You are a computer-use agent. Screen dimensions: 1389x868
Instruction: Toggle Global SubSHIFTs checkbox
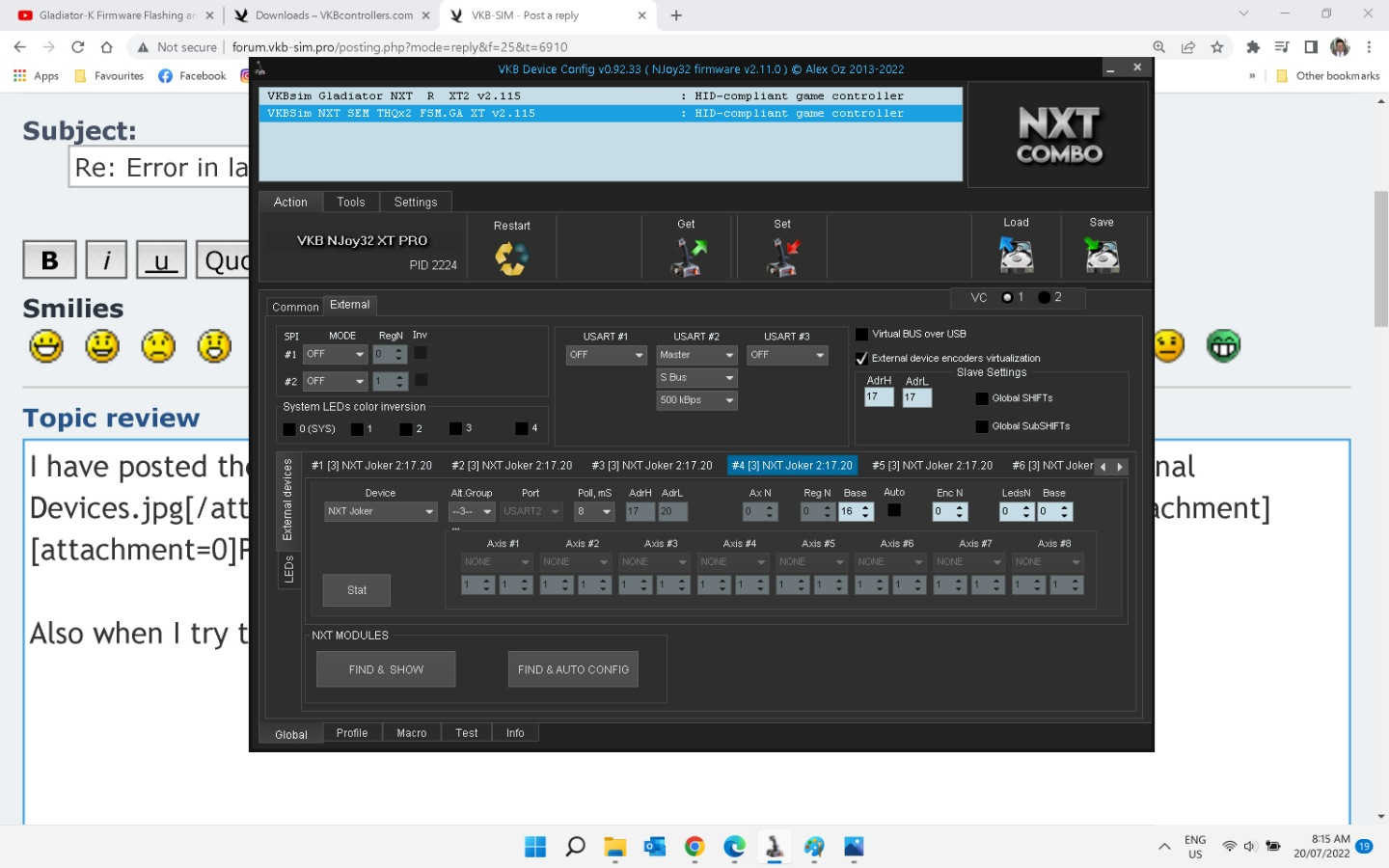point(982,426)
